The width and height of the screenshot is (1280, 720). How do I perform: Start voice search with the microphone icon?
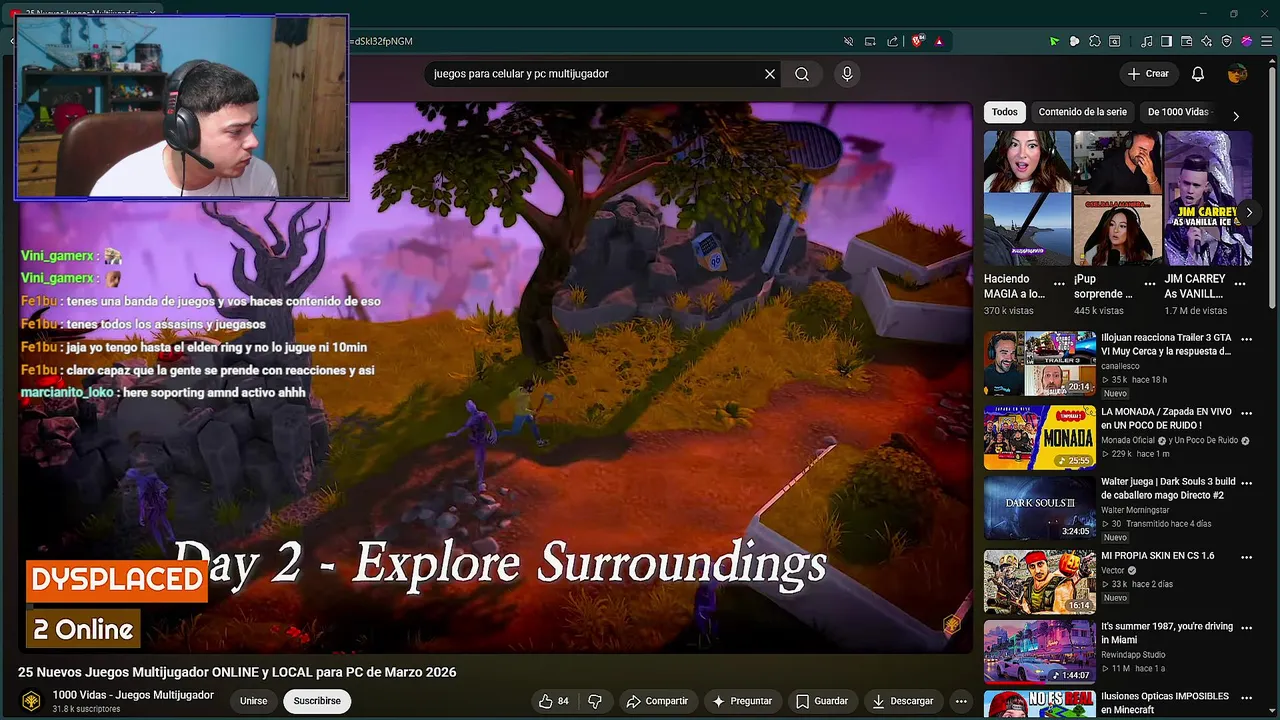pos(847,74)
